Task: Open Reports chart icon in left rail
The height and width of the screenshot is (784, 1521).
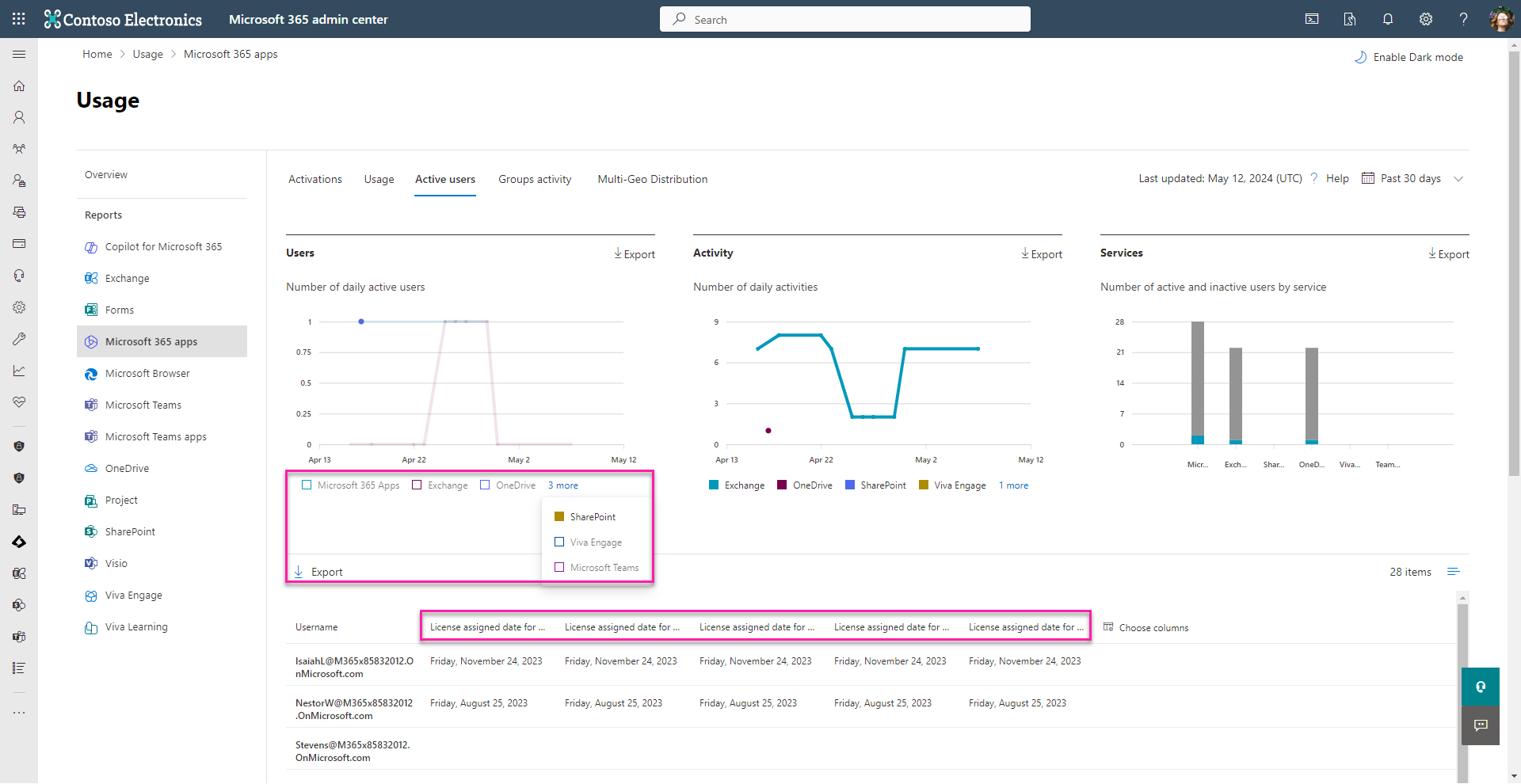Action: click(x=19, y=371)
